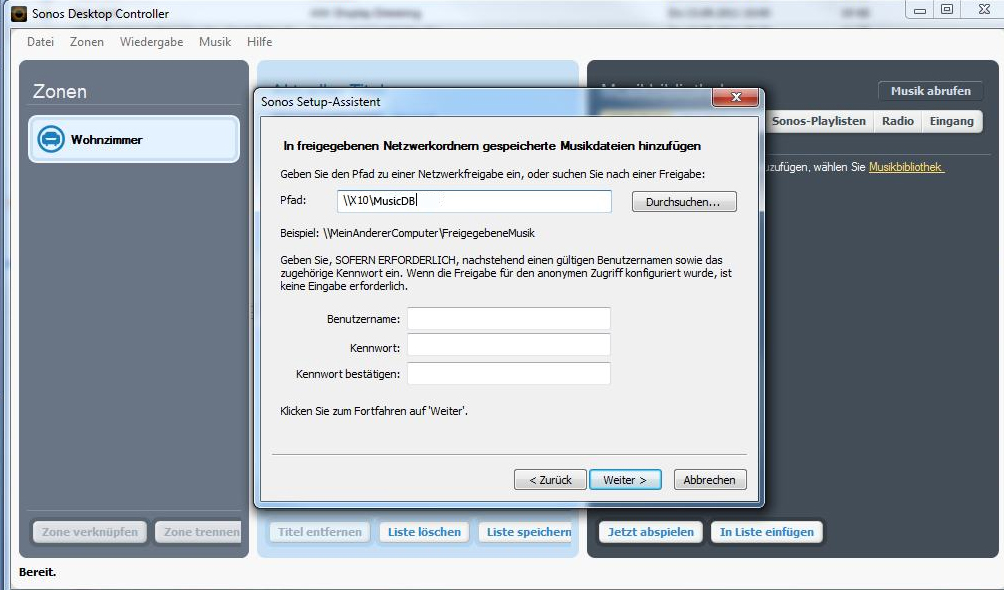Continue with the Weiter button

point(625,480)
